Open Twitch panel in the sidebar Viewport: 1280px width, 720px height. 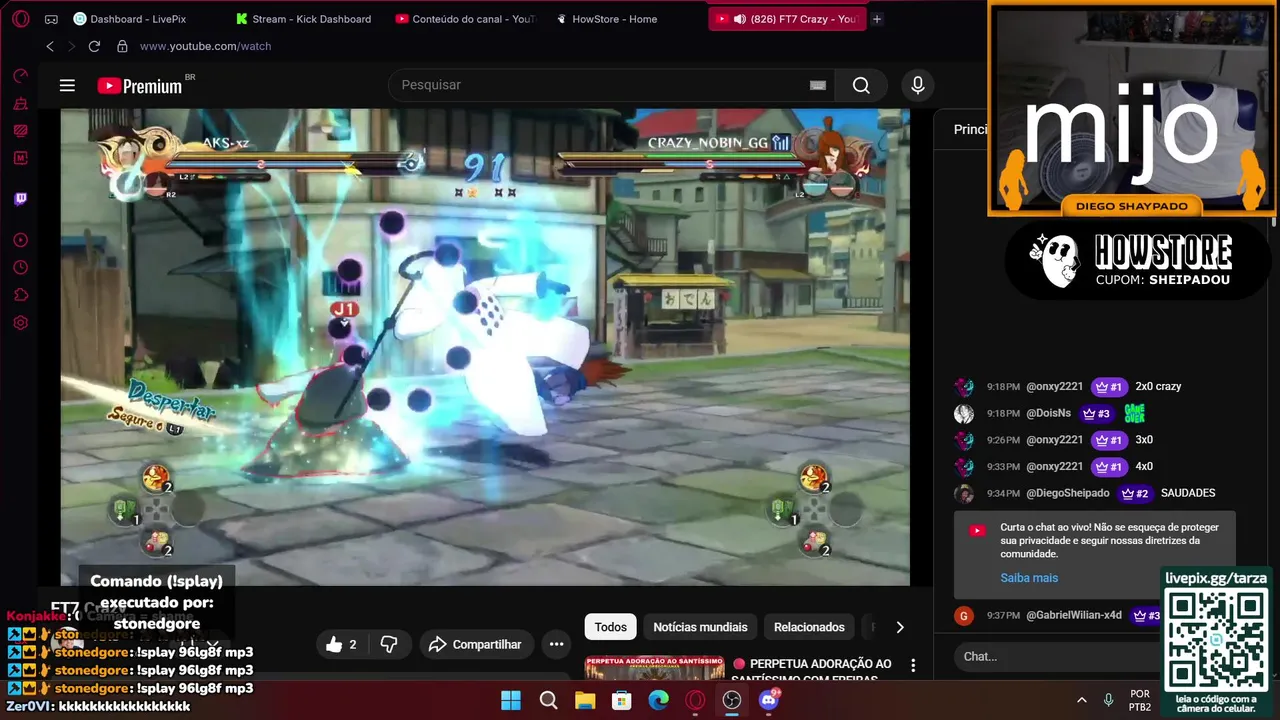(20, 198)
